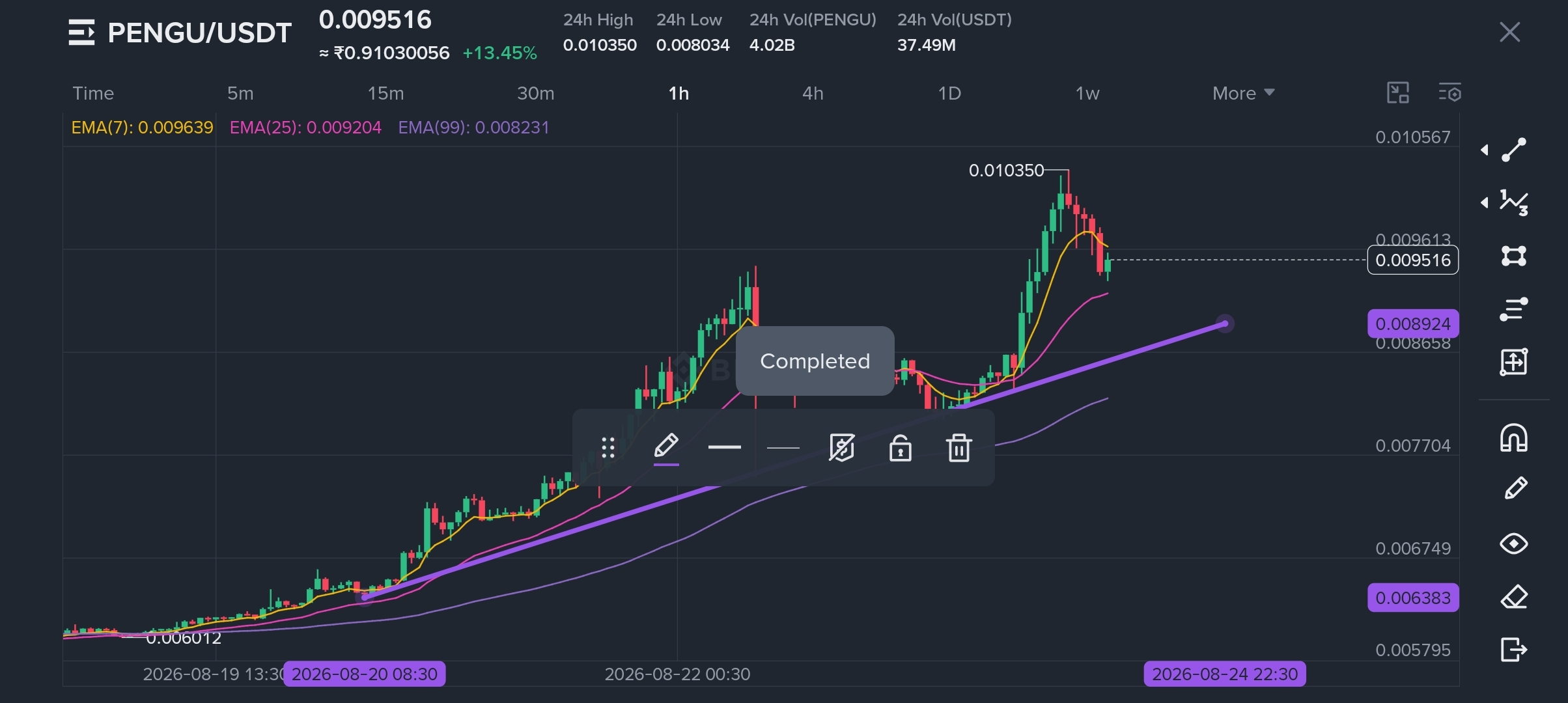Delete the selected trend line
This screenshot has height=703, width=1568.
pyautogui.click(x=959, y=447)
